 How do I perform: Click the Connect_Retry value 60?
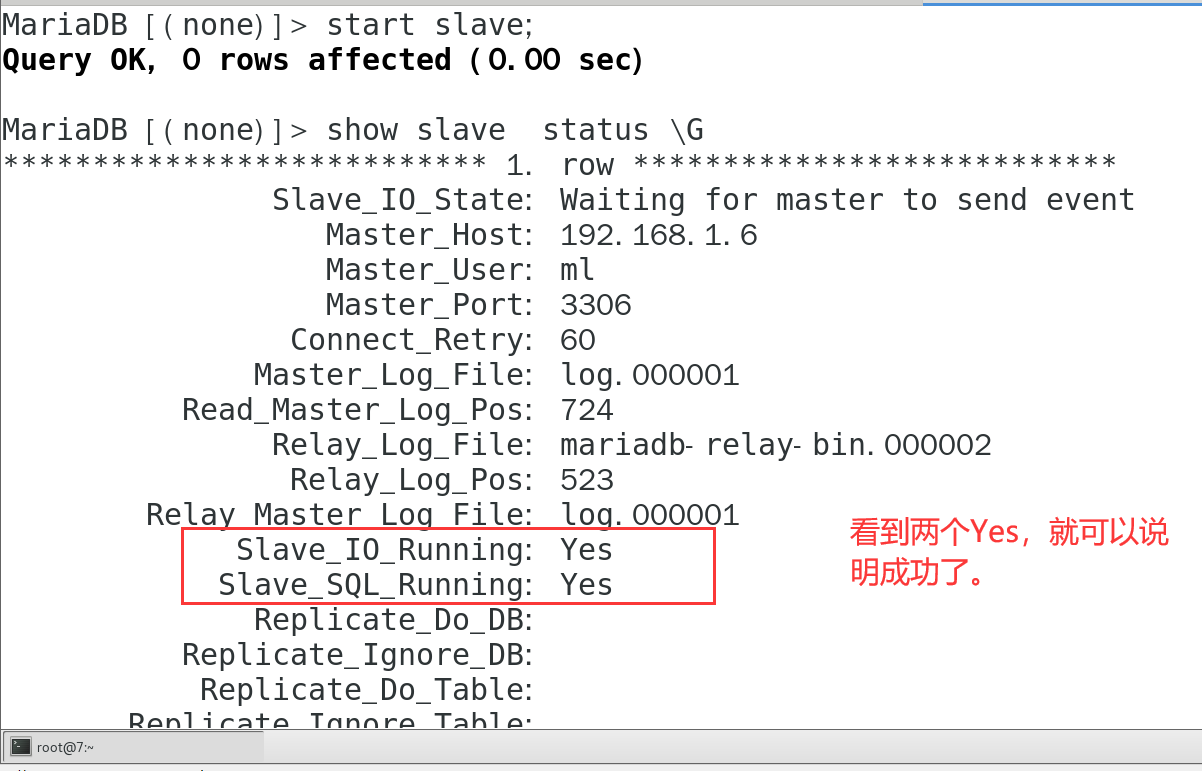577,340
